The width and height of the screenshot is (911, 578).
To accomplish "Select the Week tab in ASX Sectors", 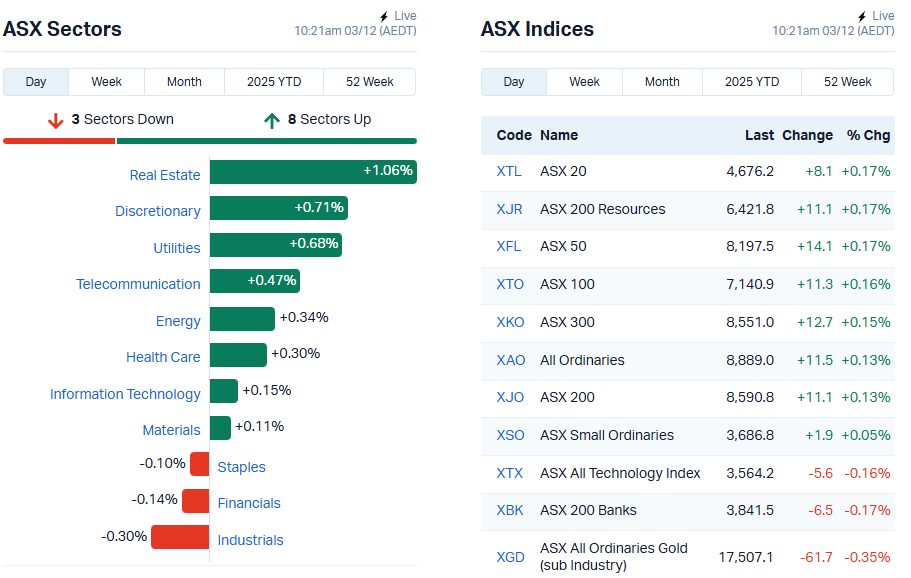I will [106, 82].
